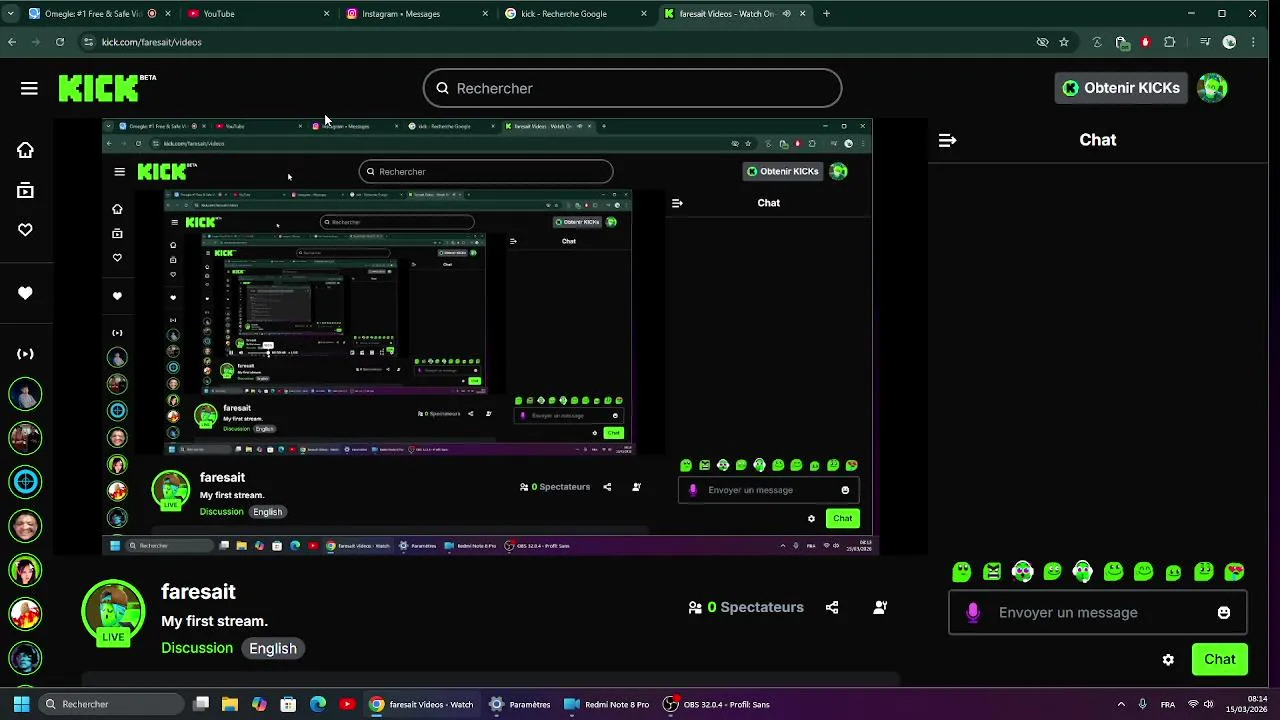The width and height of the screenshot is (1280, 720).
Task: Switch to the Instagram Messages tab
Action: coord(415,14)
